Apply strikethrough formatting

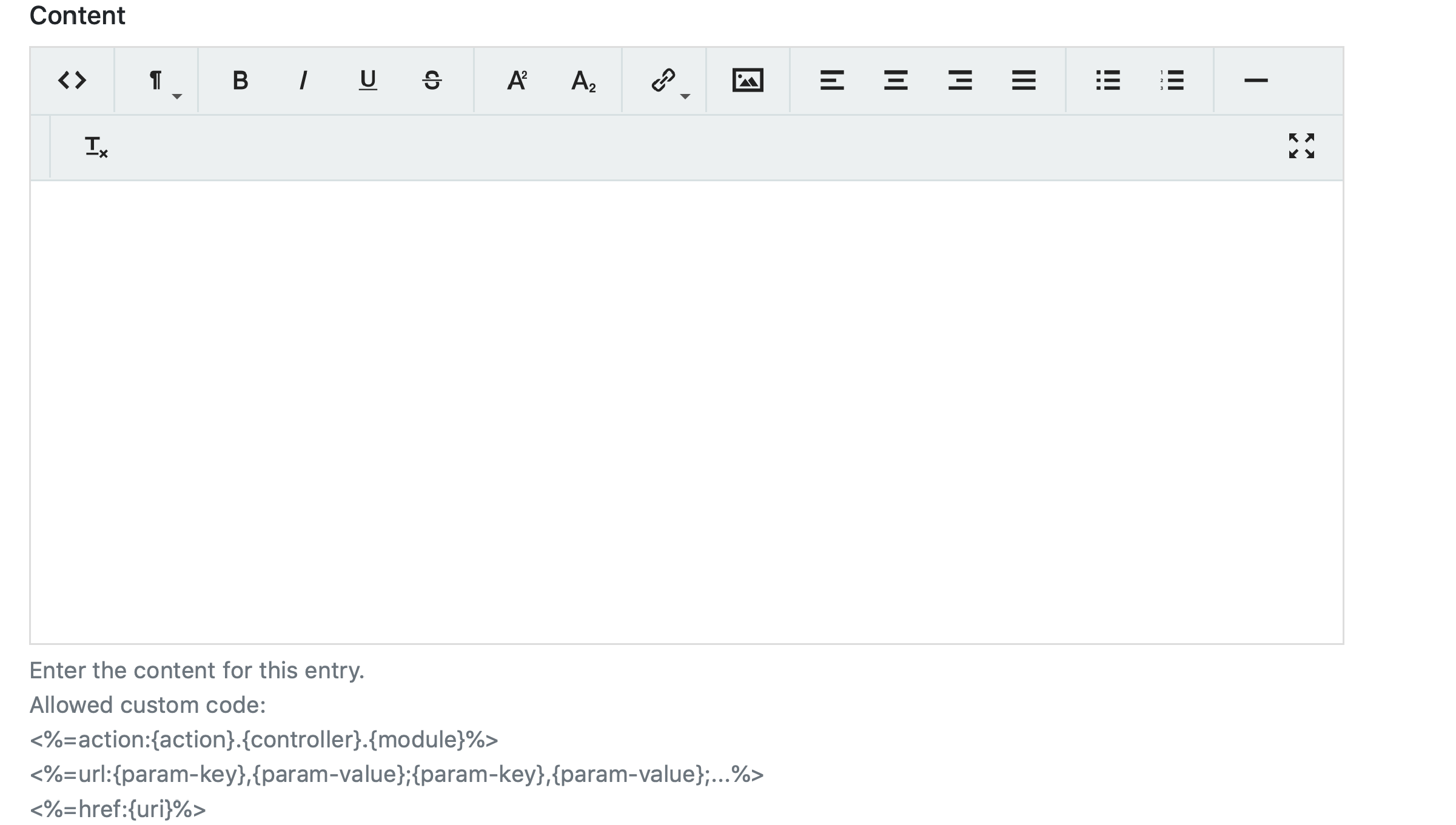(432, 80)
